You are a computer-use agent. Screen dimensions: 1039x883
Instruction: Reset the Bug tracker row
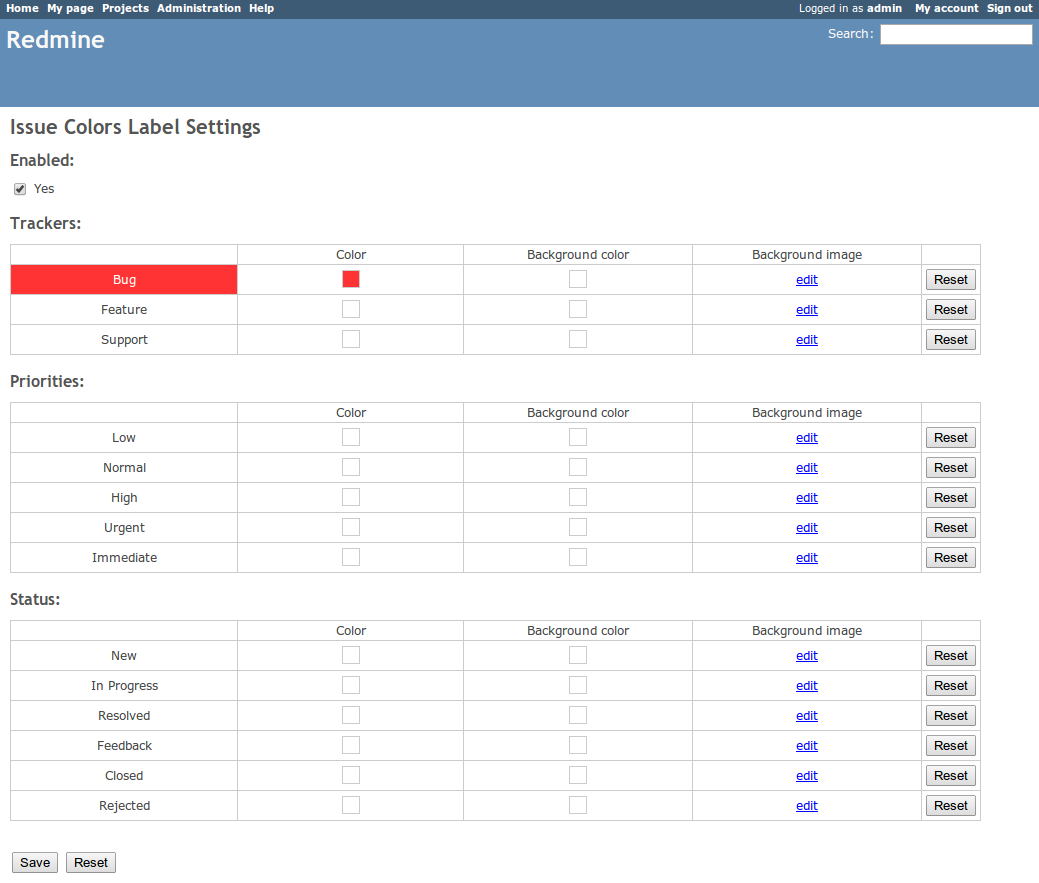[x=951, y=280]
